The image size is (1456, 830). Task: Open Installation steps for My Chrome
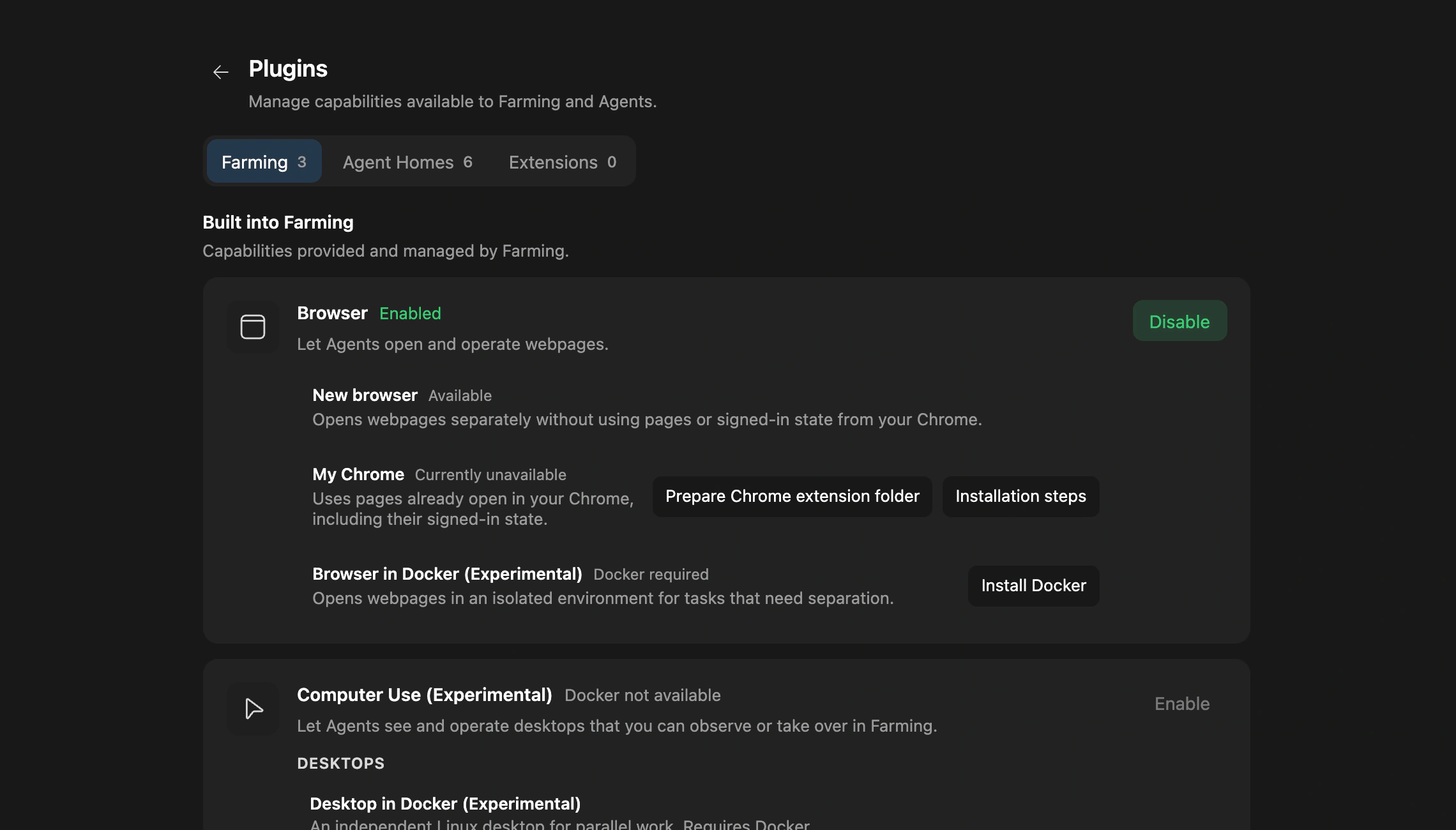click(x=1020, y=497)
